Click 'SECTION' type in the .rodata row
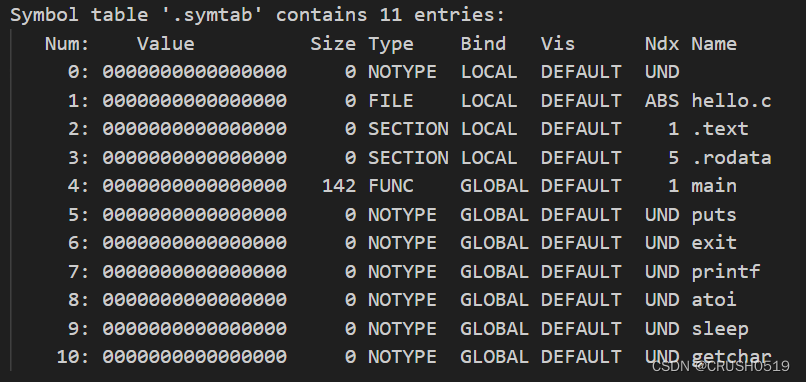This screenshot has height=382, width=806. (408, 157)
